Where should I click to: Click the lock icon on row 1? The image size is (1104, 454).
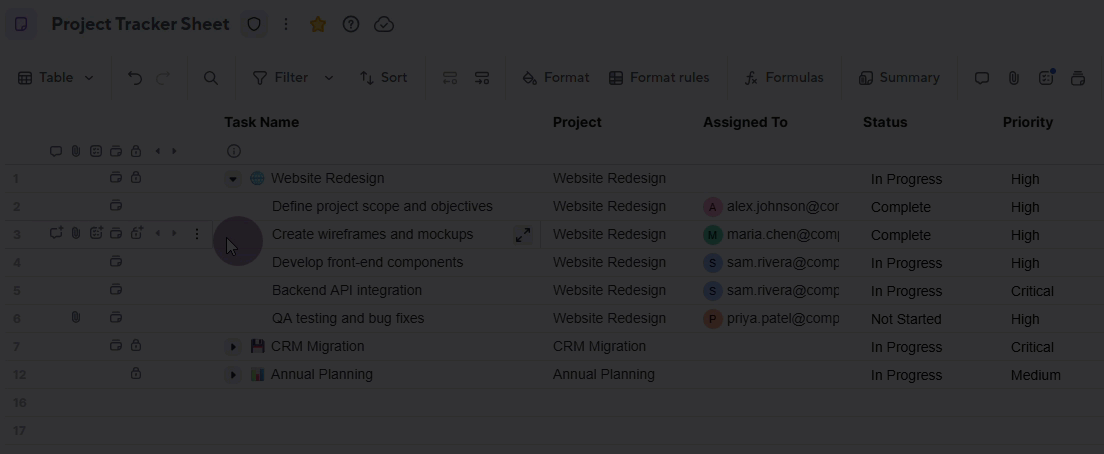click(136, 177)
